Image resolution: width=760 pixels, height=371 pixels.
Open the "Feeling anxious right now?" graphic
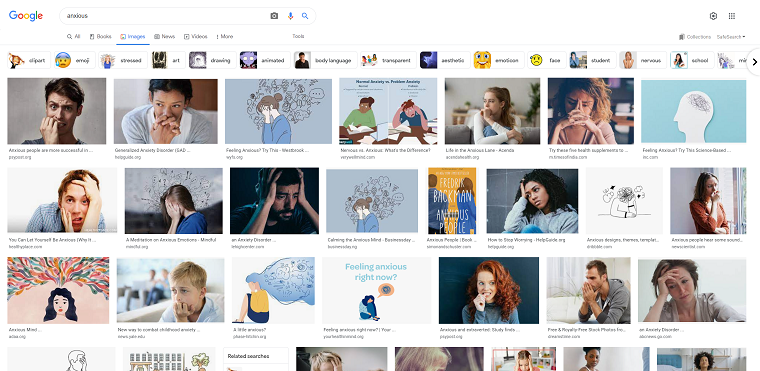(x=377, y=290)
